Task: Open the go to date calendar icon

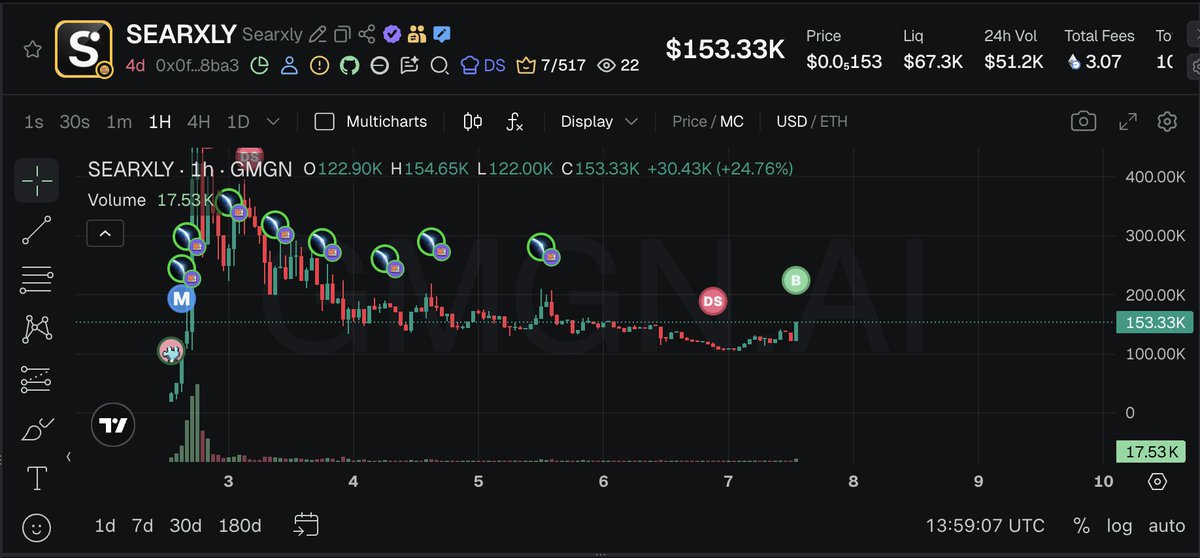Action: point(306,525)
